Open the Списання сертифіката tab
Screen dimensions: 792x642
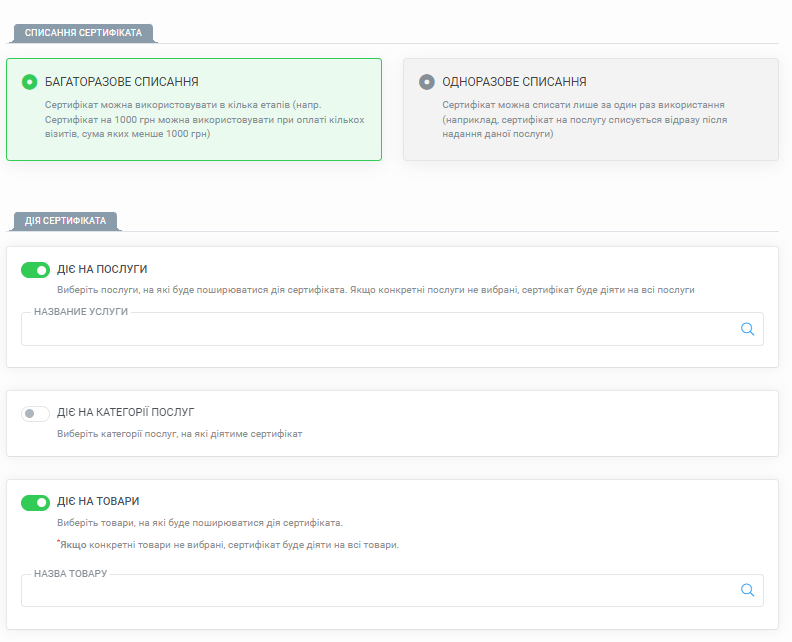point(83,33)
